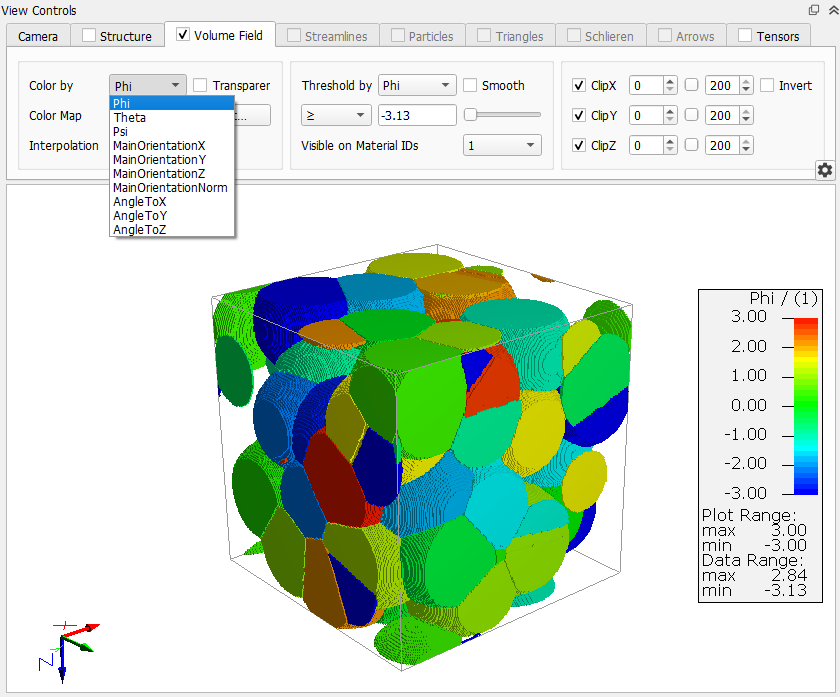Open the Visible on Material IDs dropdown
Screen dimensions: 840x697
501,146
